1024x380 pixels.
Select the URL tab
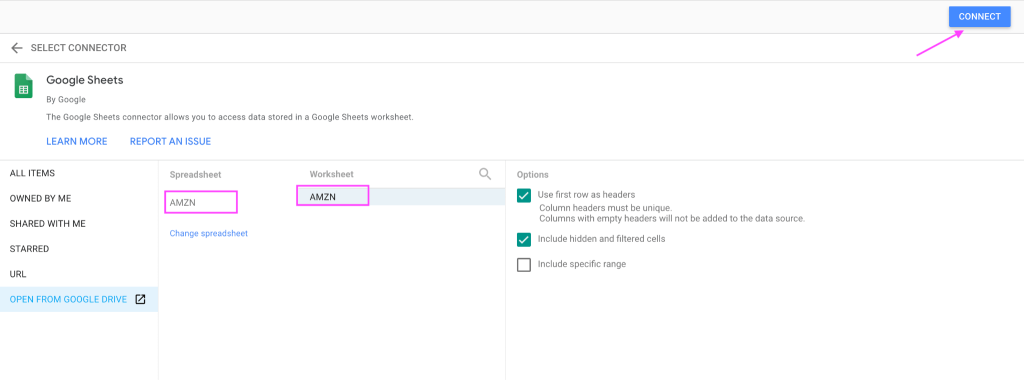pos(18,274)
